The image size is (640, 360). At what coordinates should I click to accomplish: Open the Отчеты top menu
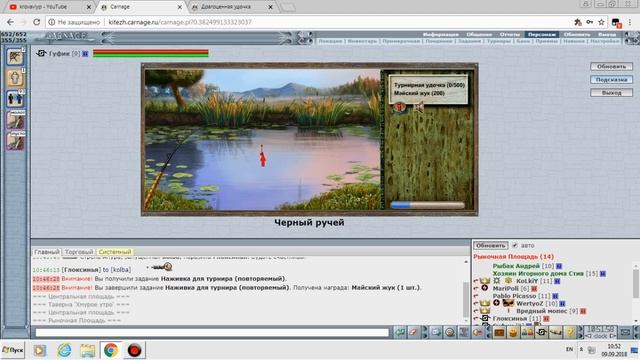pos(510,35)
